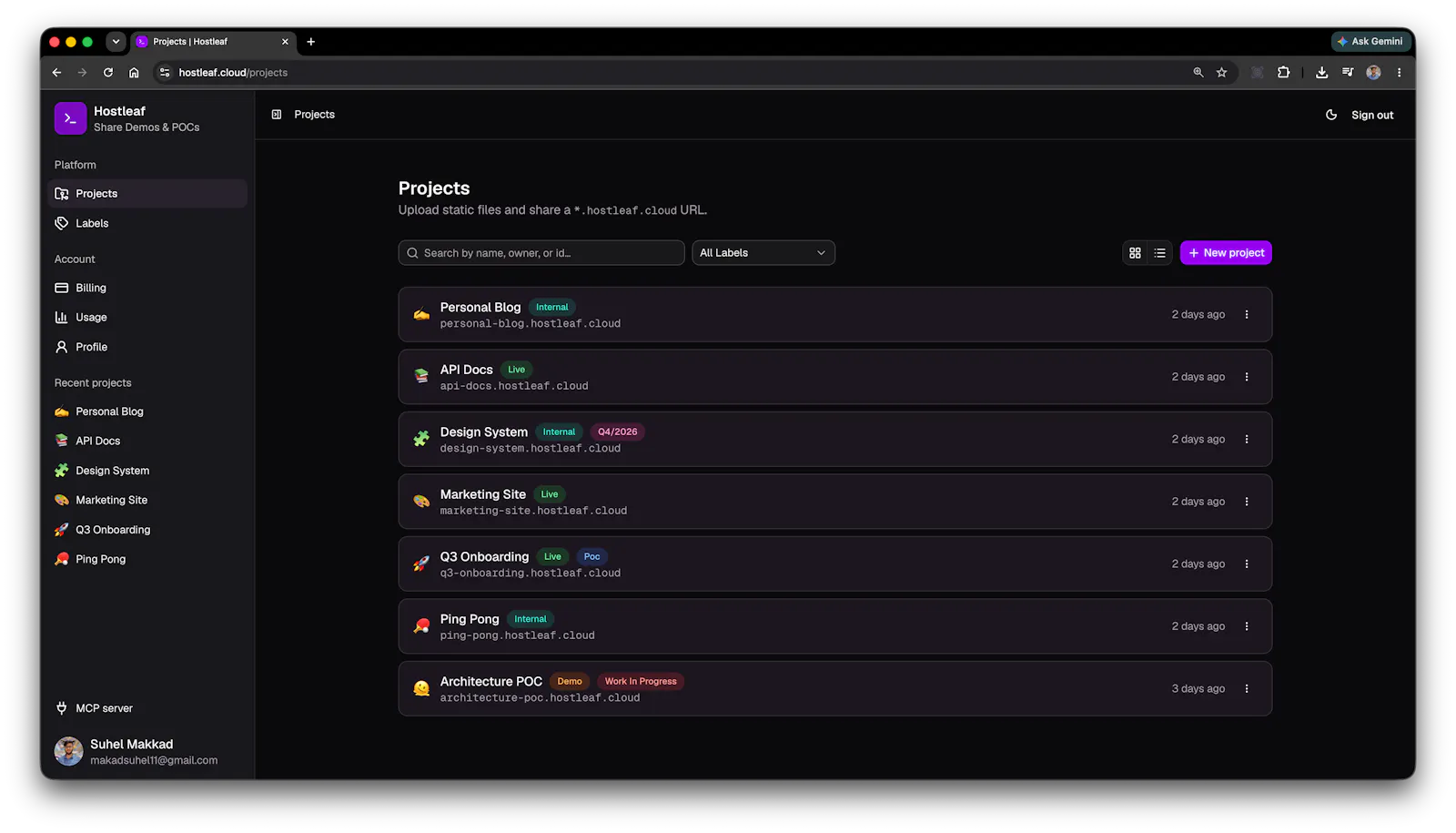Screen dimensions: 1456x833
Task: Switch to list view layout
Action: click(1159, 253)
